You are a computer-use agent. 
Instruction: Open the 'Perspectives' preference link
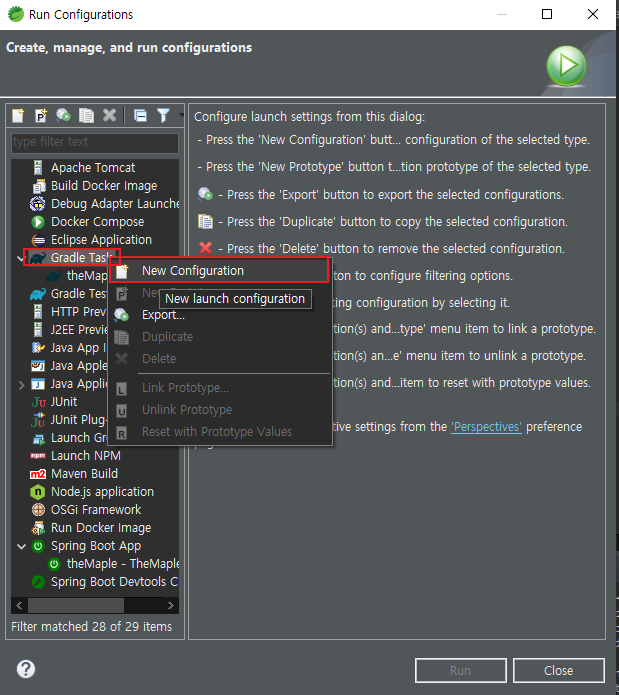pyautogui.click(x=486, y=427)
